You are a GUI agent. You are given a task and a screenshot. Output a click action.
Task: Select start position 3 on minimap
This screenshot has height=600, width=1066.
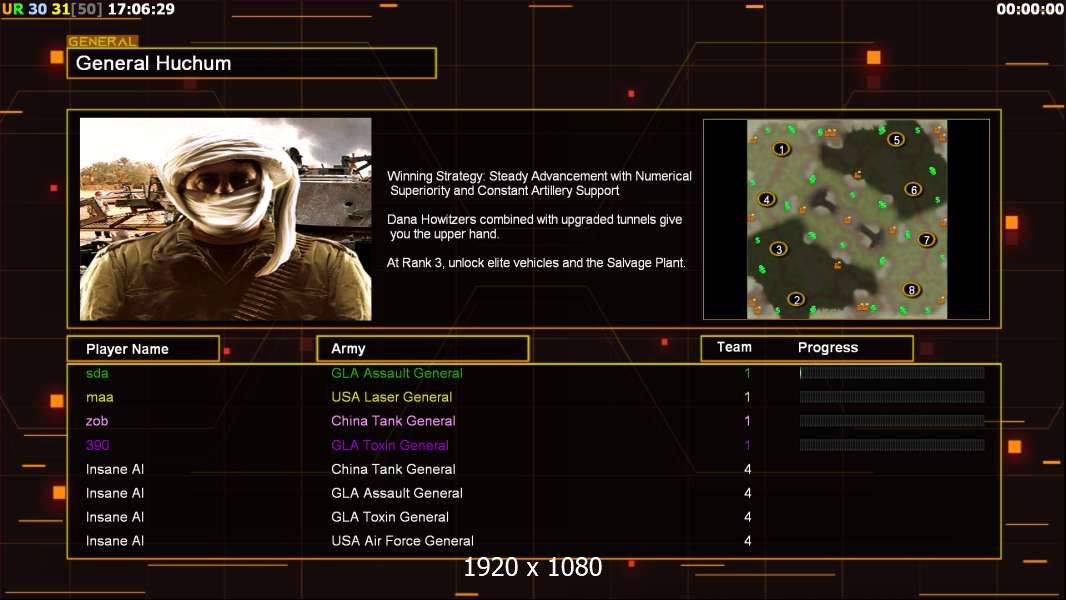(778, 249)
